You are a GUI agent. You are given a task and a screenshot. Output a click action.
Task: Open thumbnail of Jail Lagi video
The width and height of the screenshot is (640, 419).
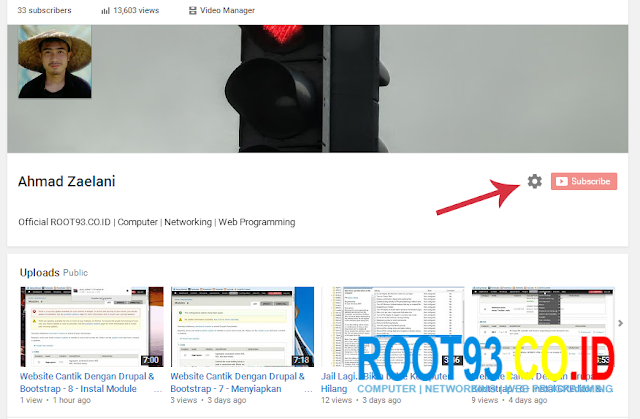pyautogui.click(x=393, y=326)
